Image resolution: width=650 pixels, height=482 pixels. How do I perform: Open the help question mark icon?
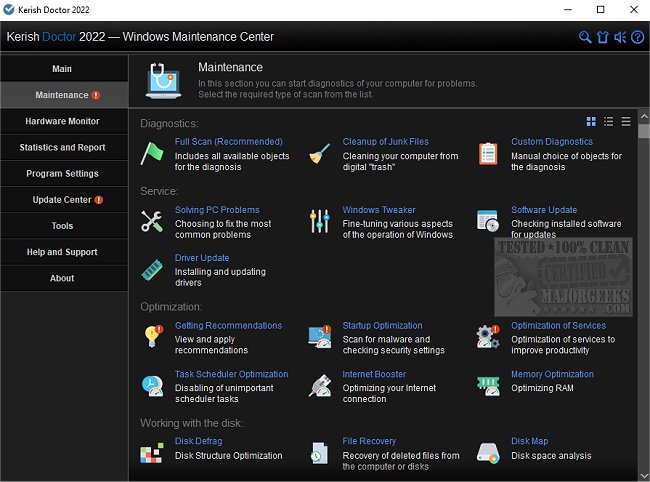pyautogui.click(x=638, y=37)
